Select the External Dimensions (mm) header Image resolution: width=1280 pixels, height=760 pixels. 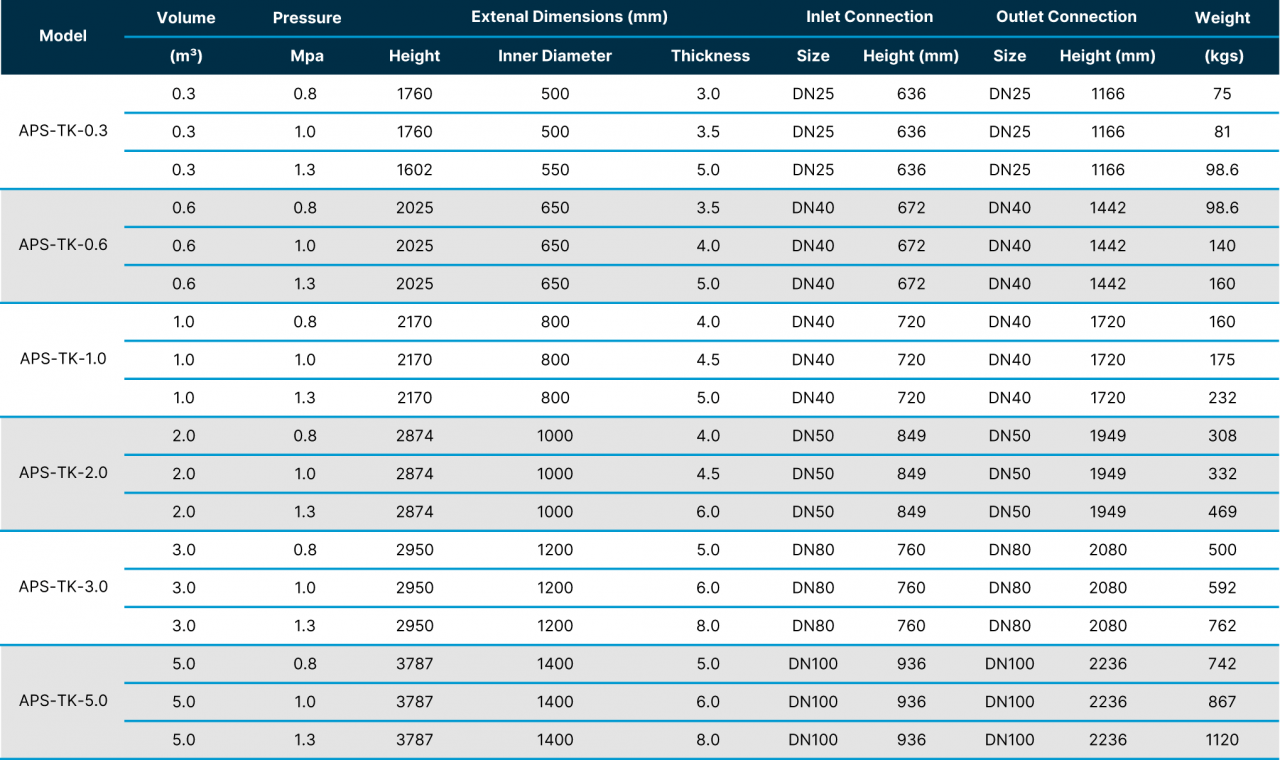569,17
